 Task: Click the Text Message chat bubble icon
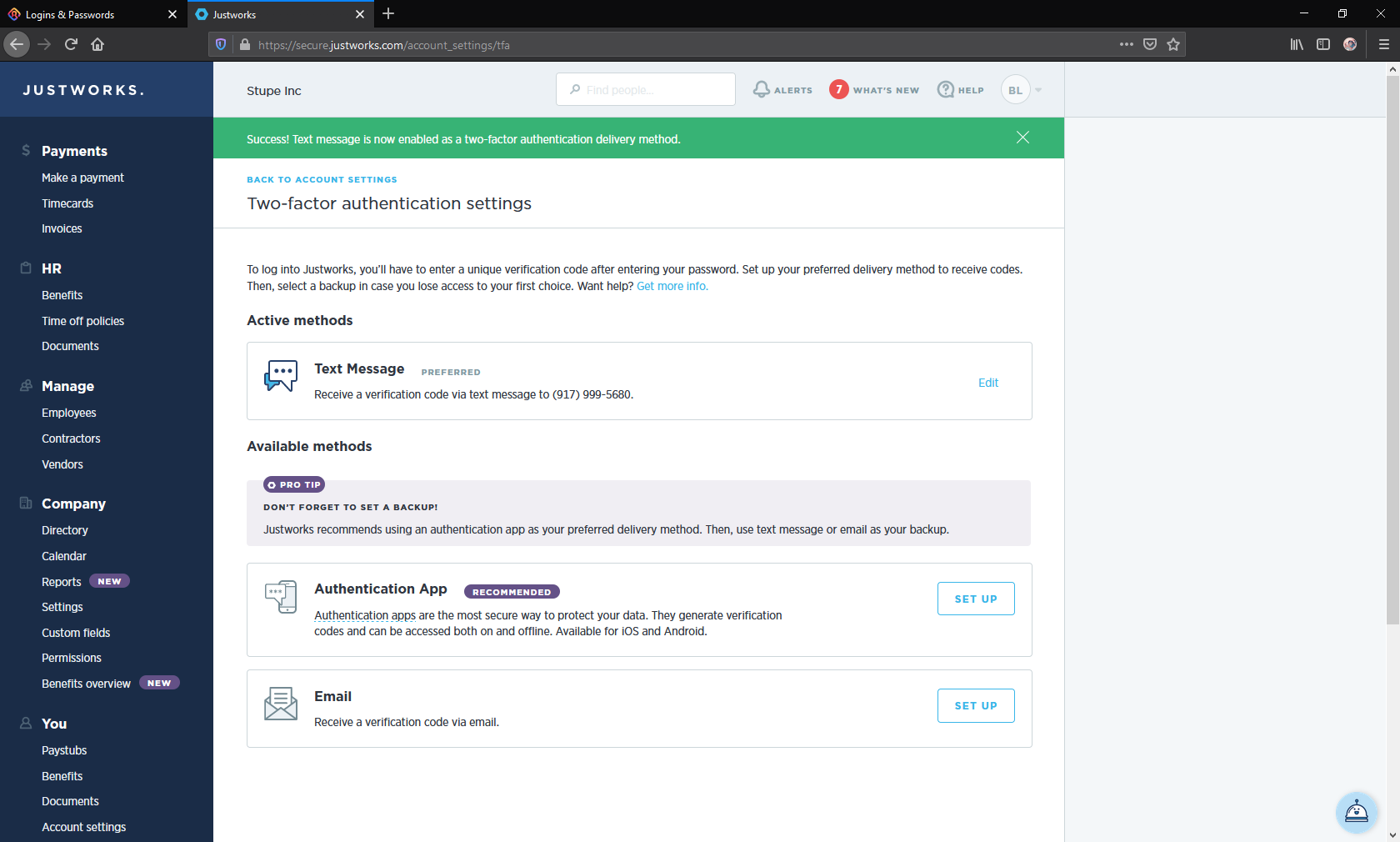pyautogui.click(x=281, y=376)
